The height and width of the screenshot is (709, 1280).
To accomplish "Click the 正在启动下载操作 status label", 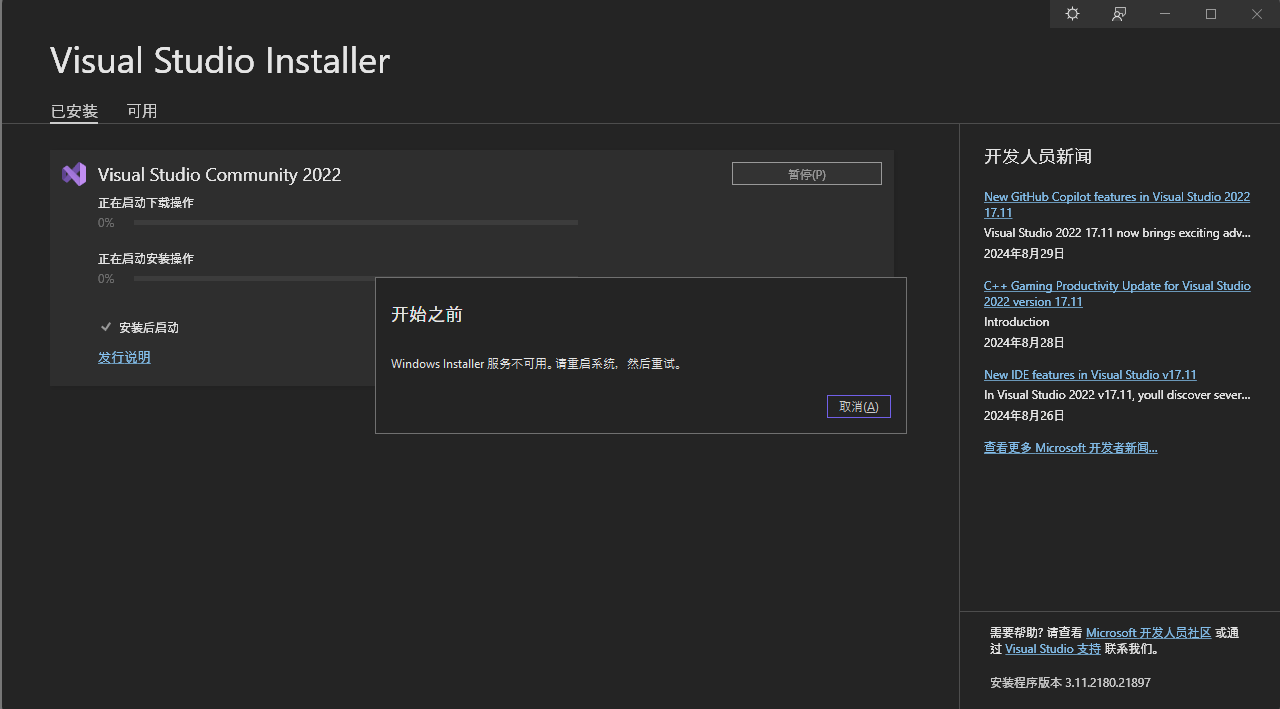I will coord(146,203).
